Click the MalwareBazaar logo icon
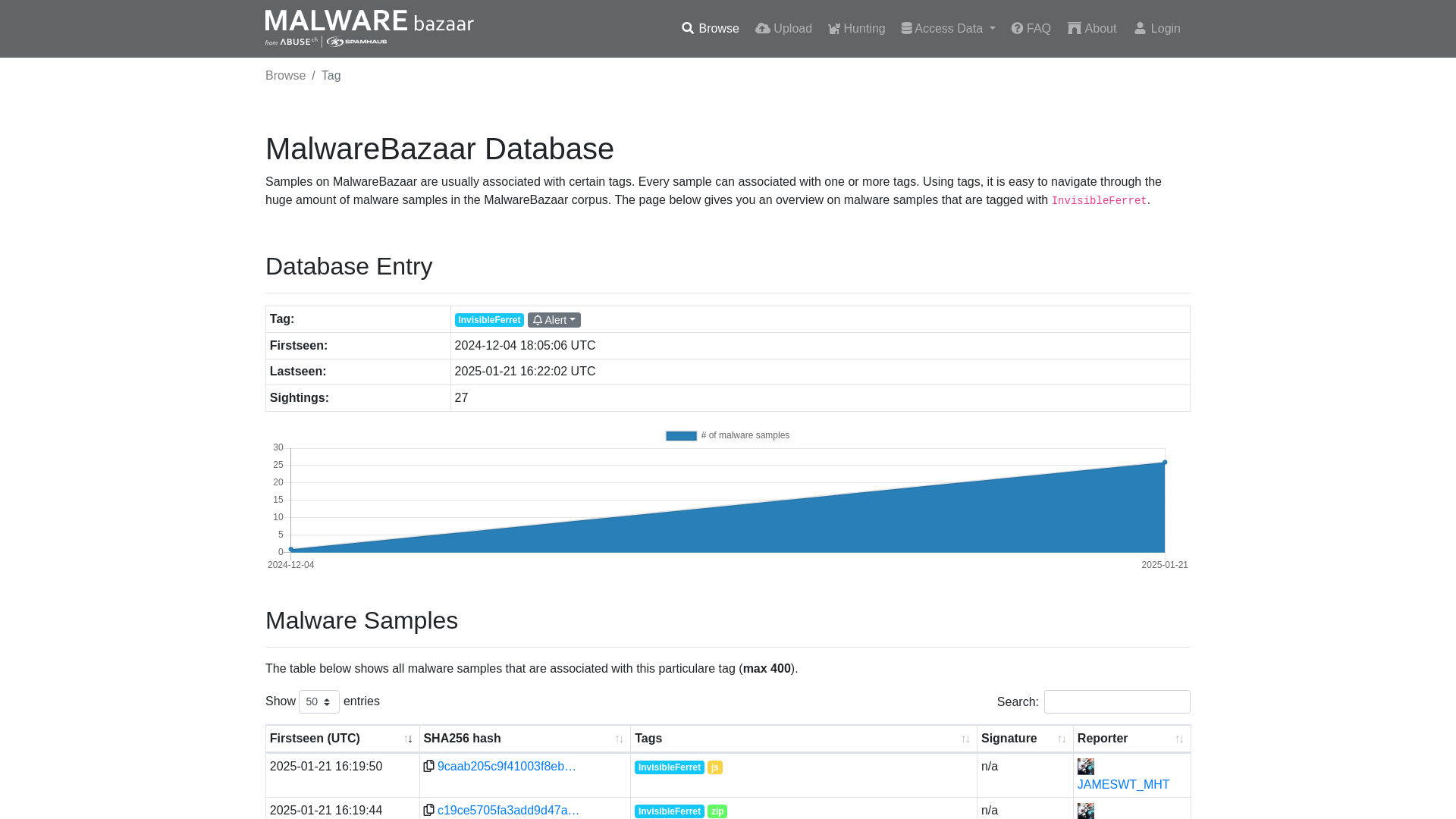 point(370,28)
